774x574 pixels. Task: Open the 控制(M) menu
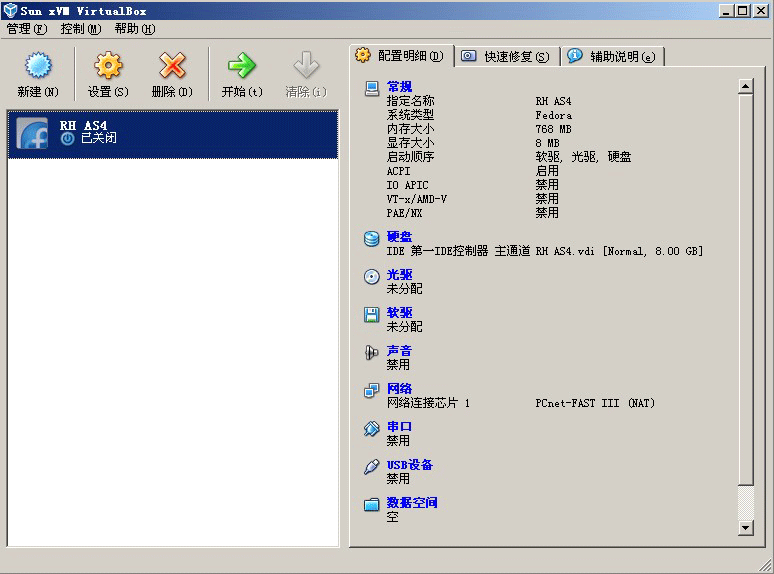(x=81, y=29)
